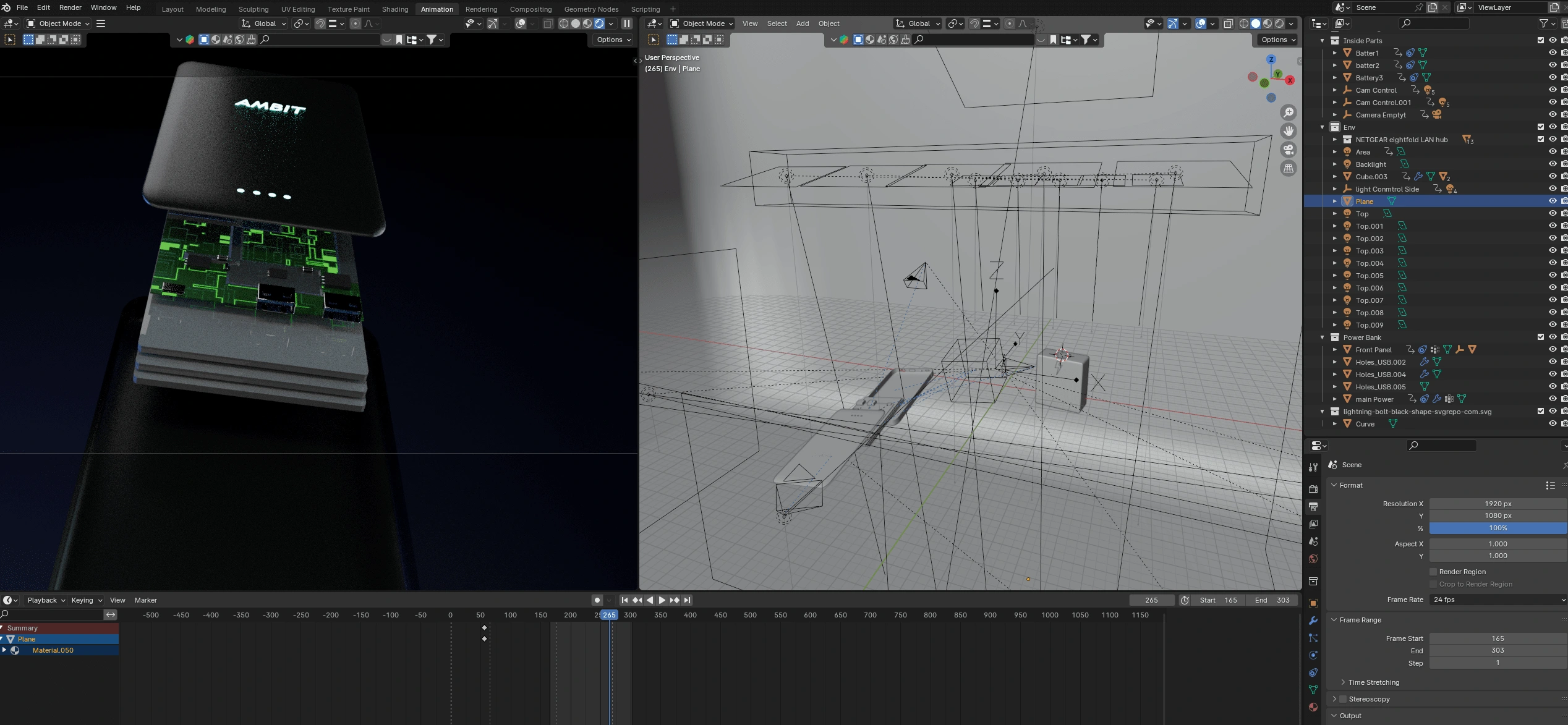Click the pan hand viewport gizmo icon

coord(1289,131)
